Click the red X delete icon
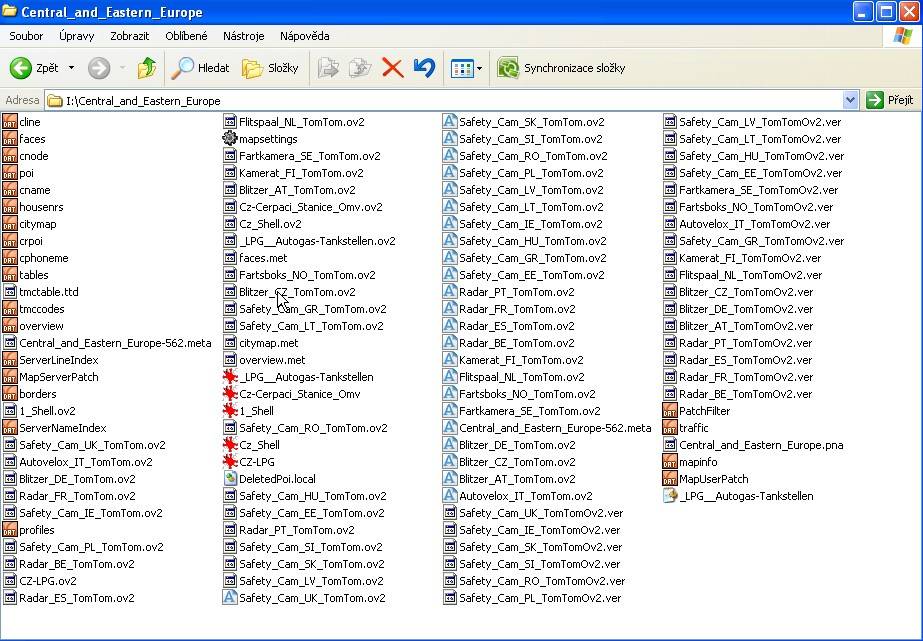923x641 pixels. [x=393, y=68]
